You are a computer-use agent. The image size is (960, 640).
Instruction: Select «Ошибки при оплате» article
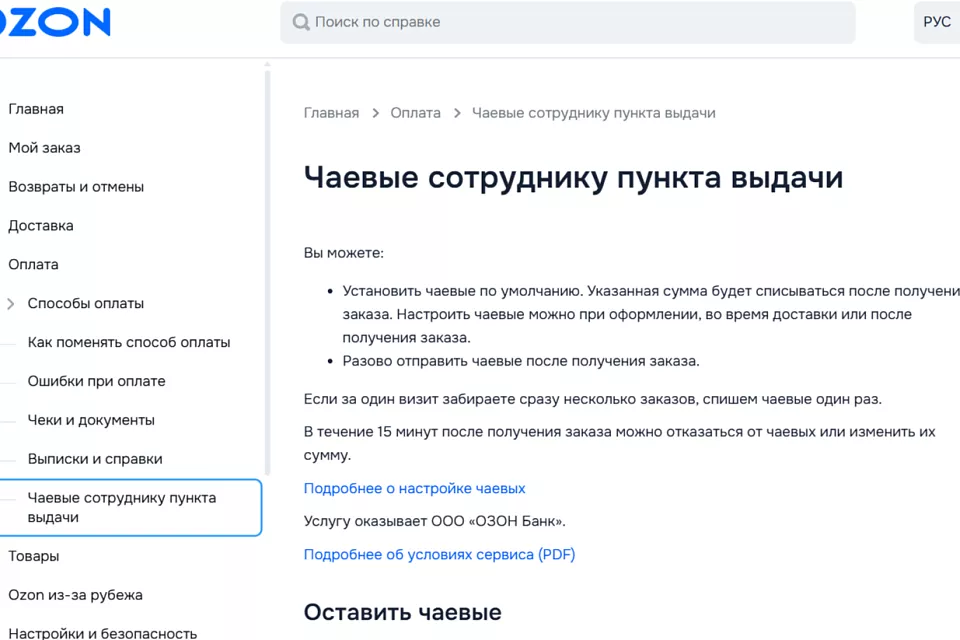click(97, 381)
